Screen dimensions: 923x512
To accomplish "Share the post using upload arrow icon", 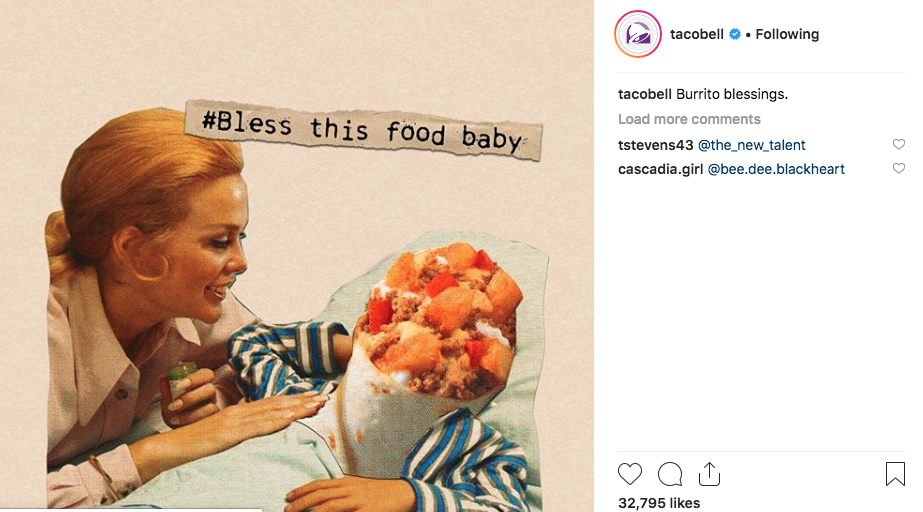I will coord(709,474).
